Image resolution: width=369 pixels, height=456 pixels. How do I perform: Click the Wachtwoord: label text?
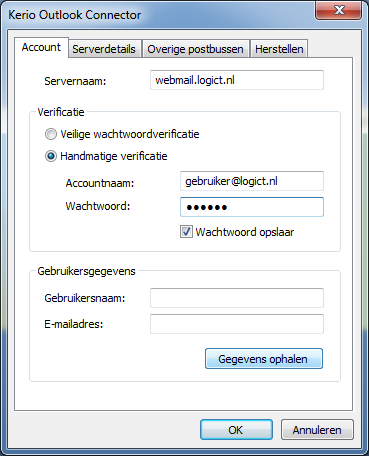pos(98,206)
